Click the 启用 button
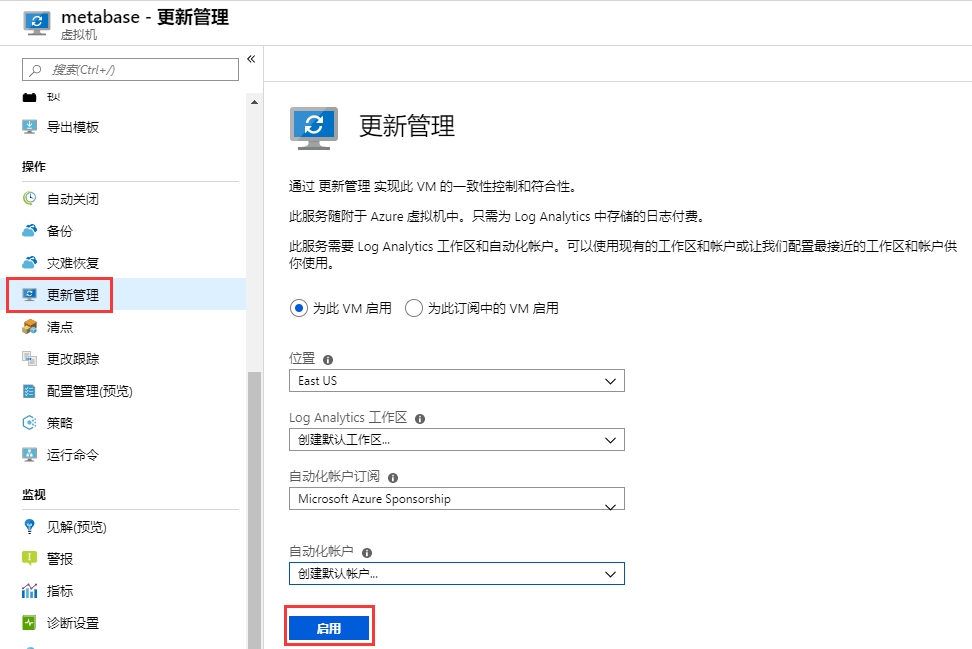This screenshot has width=972, height=649. pos(329,628)
